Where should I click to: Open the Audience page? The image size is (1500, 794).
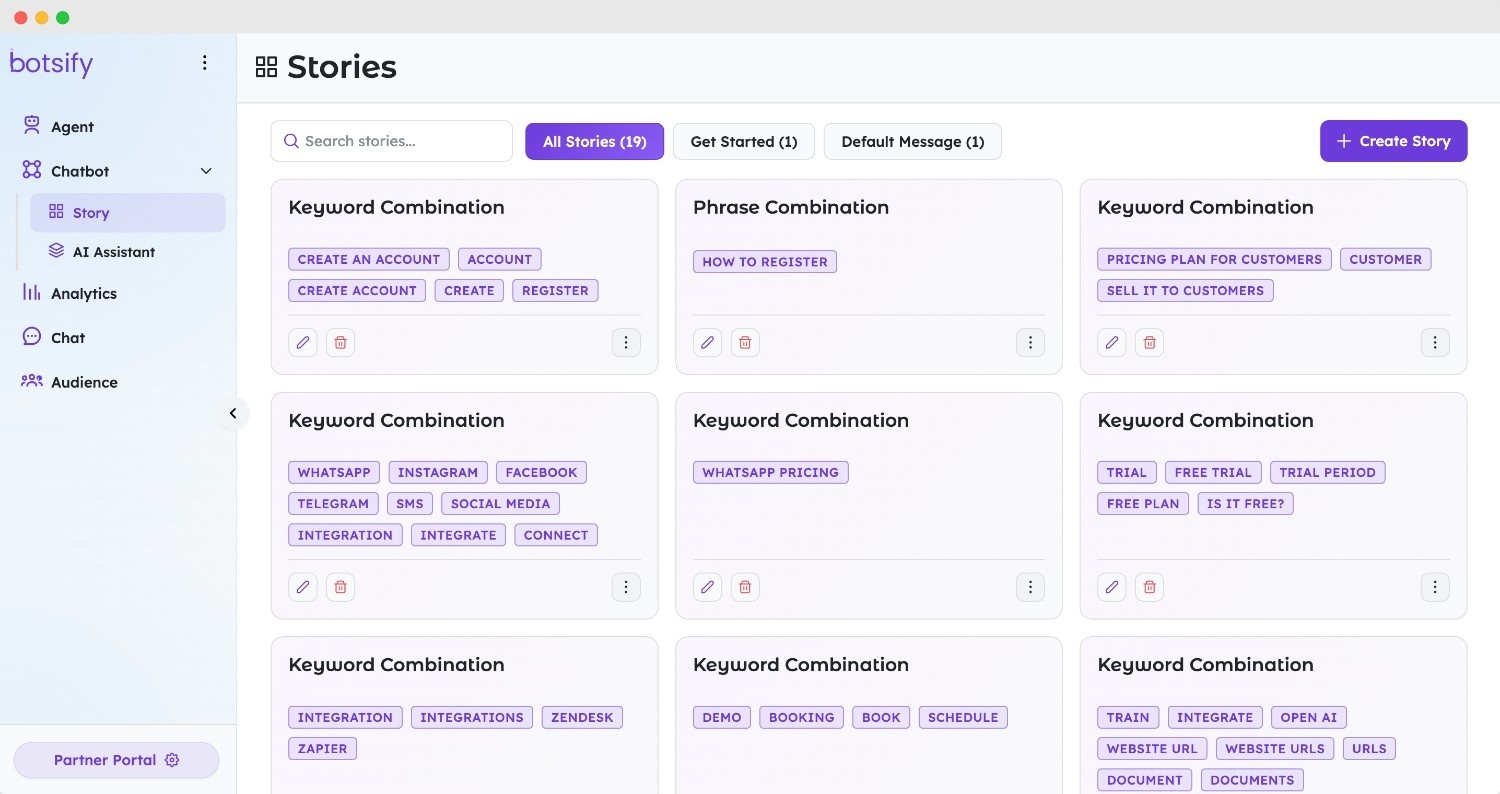point(84,382)
